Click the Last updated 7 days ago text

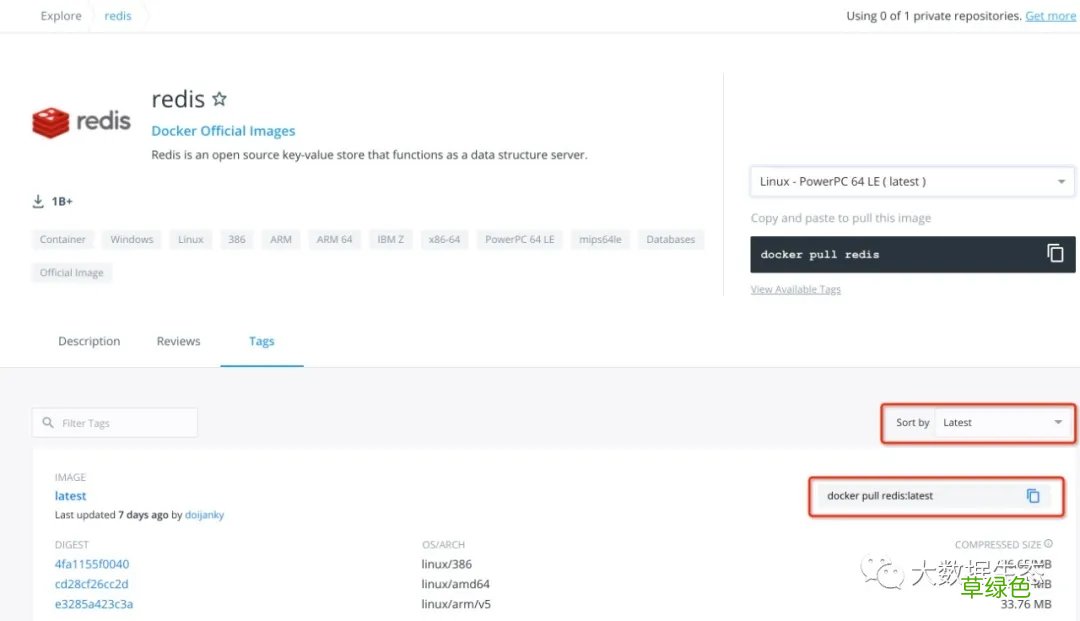tap(112, 515)
